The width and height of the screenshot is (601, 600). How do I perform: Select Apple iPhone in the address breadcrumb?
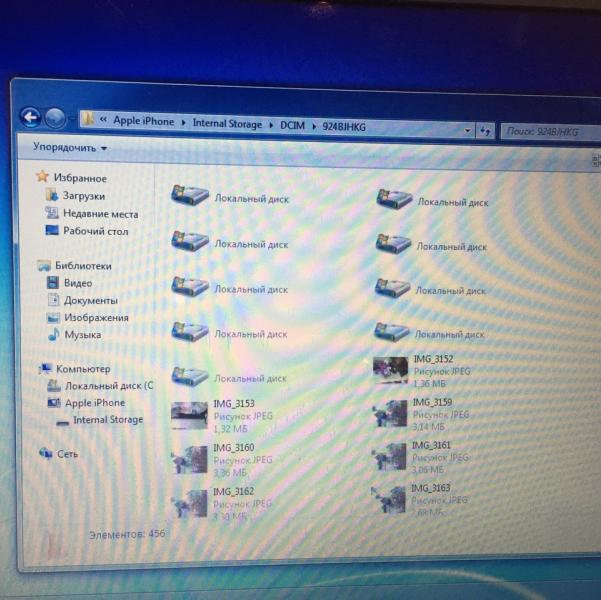tap(143, 121)
